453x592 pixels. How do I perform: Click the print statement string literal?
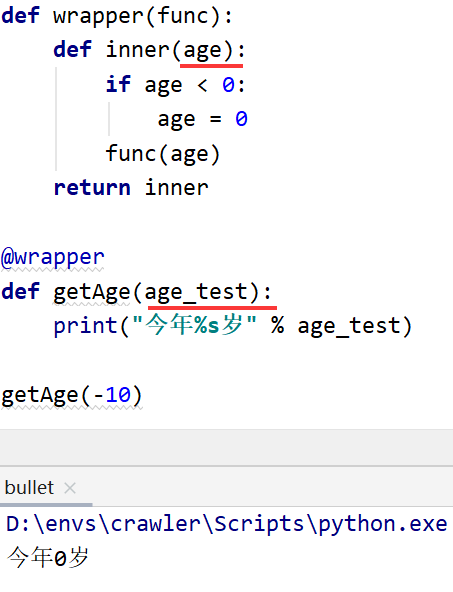point(194,325)
